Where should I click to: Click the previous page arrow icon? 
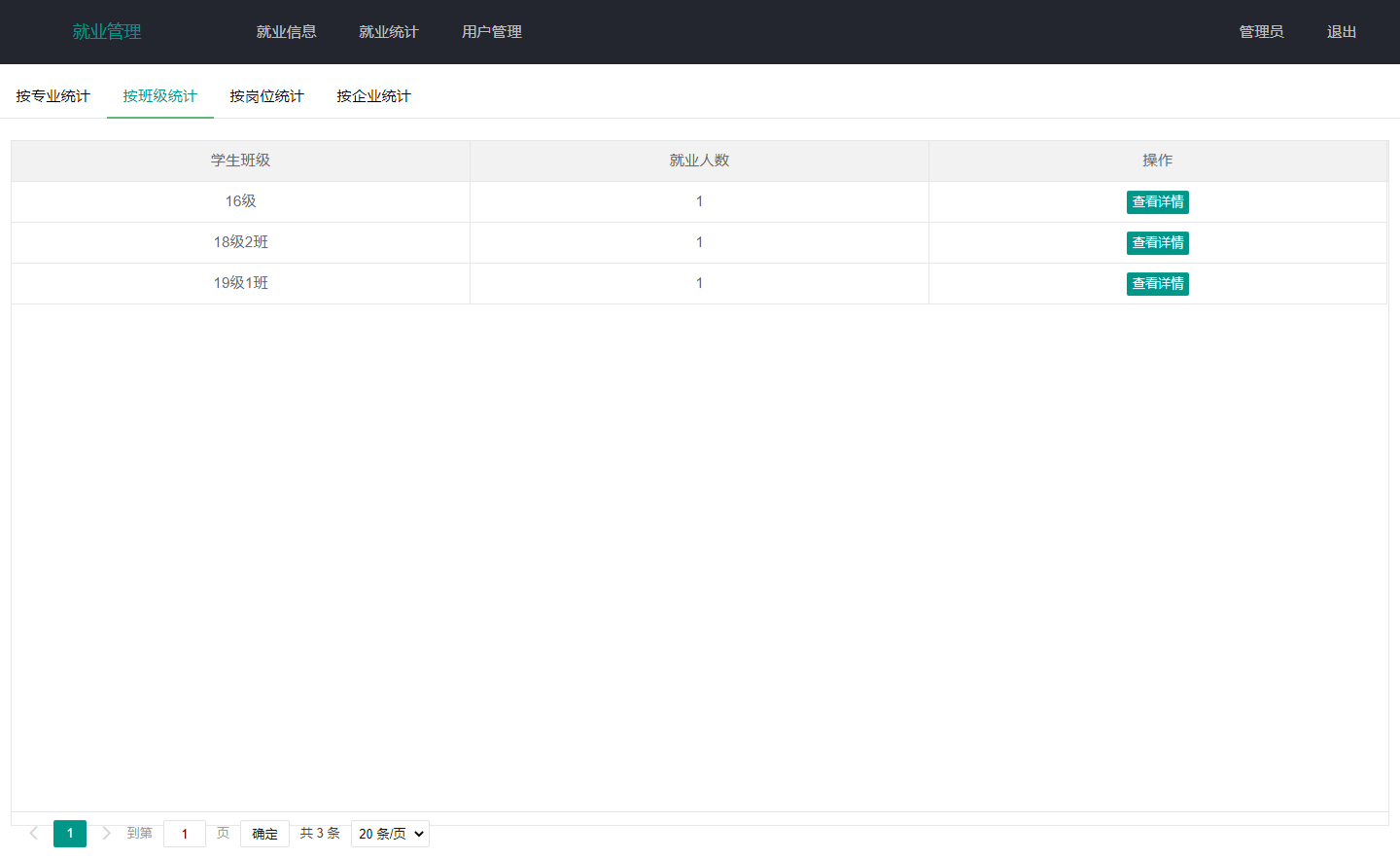click(x=34, y=834)
